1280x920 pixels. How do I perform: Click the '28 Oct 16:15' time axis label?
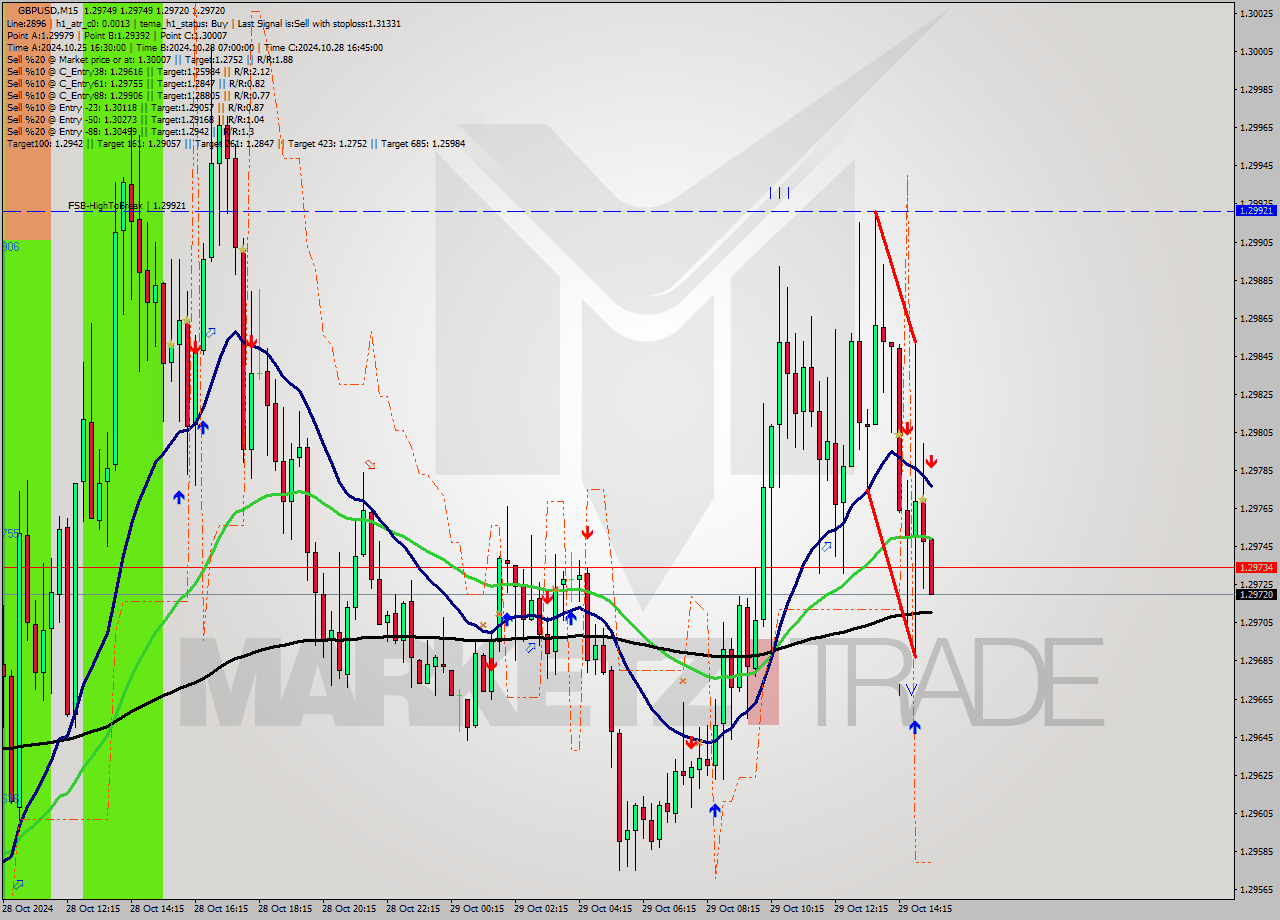221,909
